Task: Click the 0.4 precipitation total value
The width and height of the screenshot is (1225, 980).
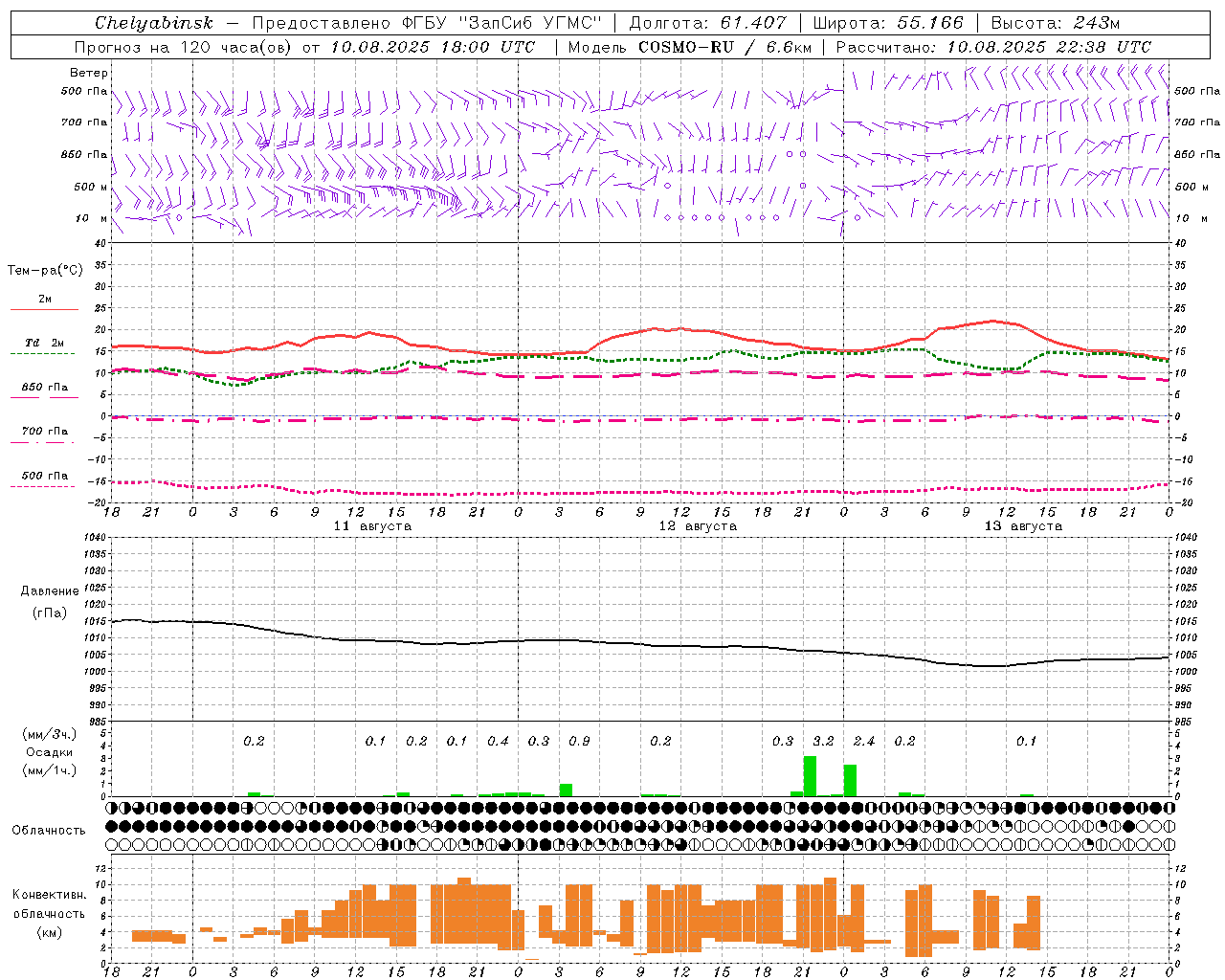Action: click(x=498, y=742)
